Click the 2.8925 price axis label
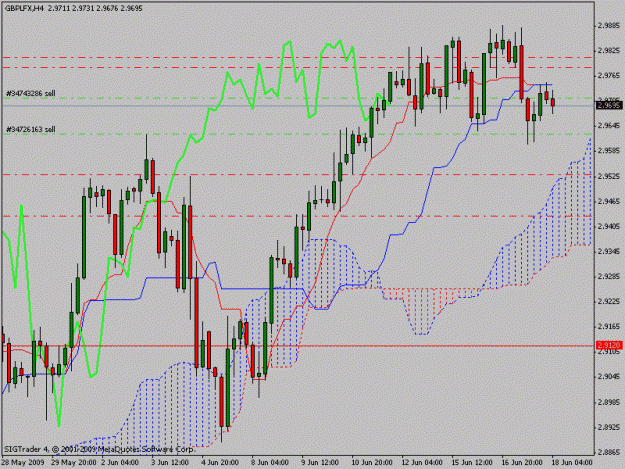This screenshot has width=625, height=469. (609, 427)
